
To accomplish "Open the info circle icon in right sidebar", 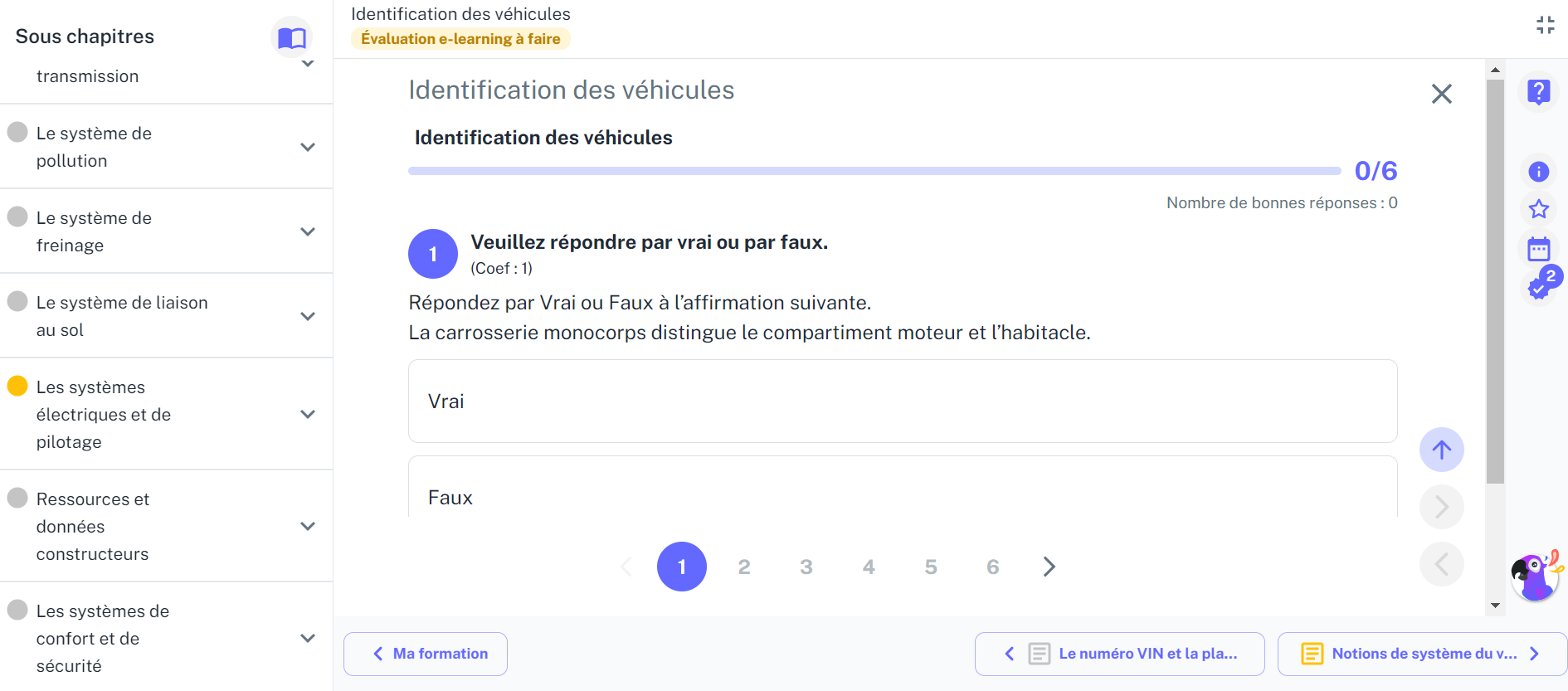I will pyautogui.click(x=1538, y=172).
